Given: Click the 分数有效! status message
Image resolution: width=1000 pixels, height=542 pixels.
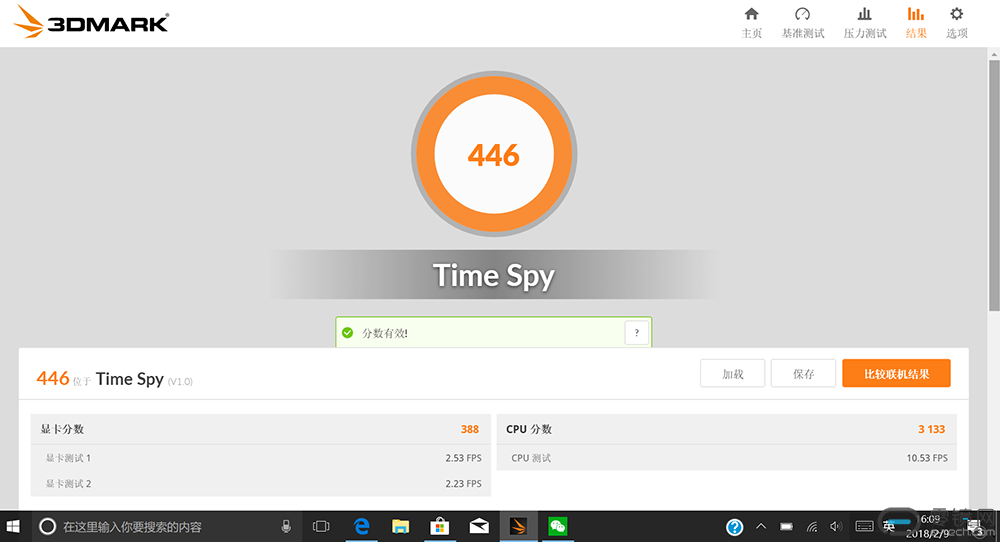Looking at the screenshot, I should [385, 333].
